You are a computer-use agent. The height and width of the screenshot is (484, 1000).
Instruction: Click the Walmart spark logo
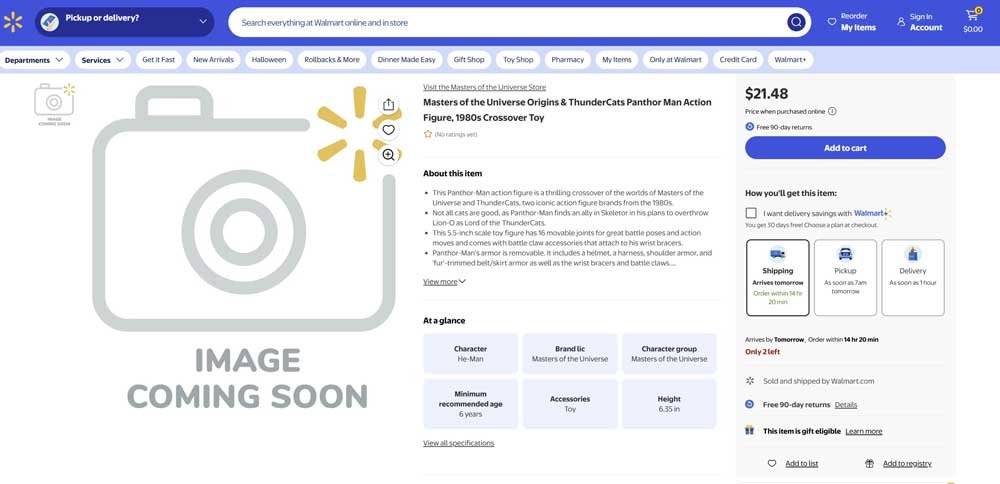[13, 22]
